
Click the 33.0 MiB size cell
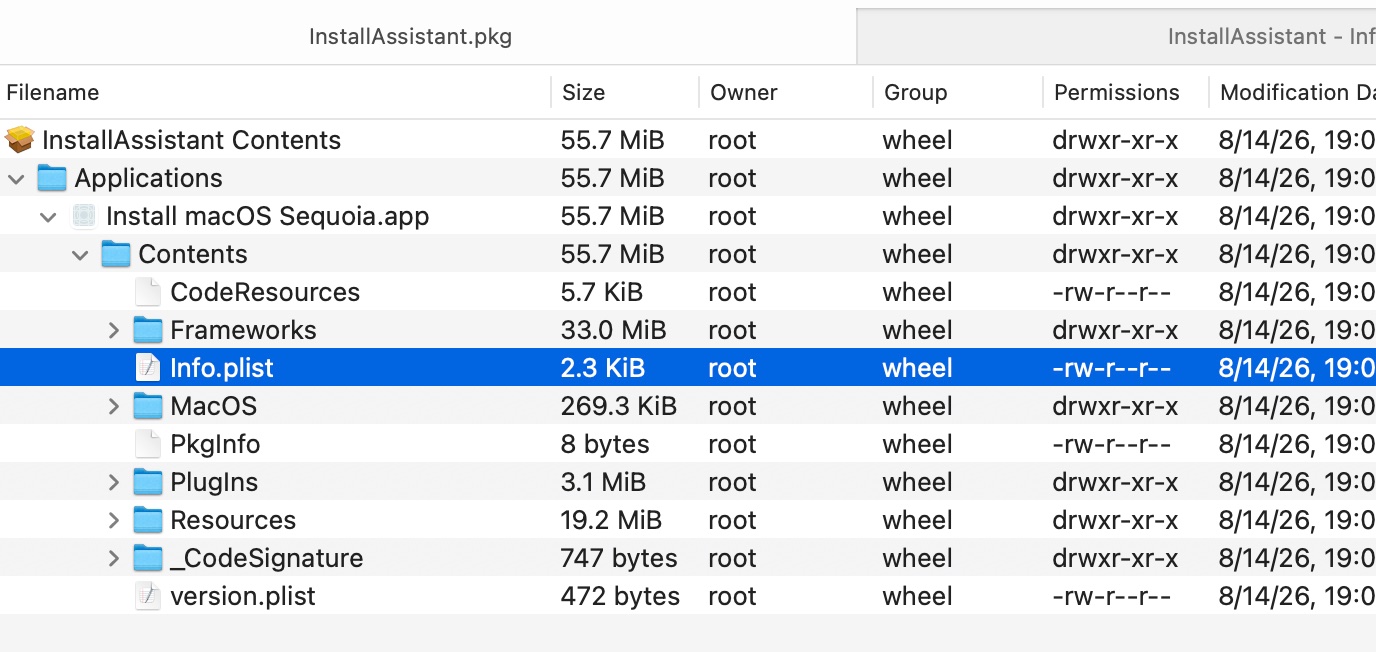point(612,330)
